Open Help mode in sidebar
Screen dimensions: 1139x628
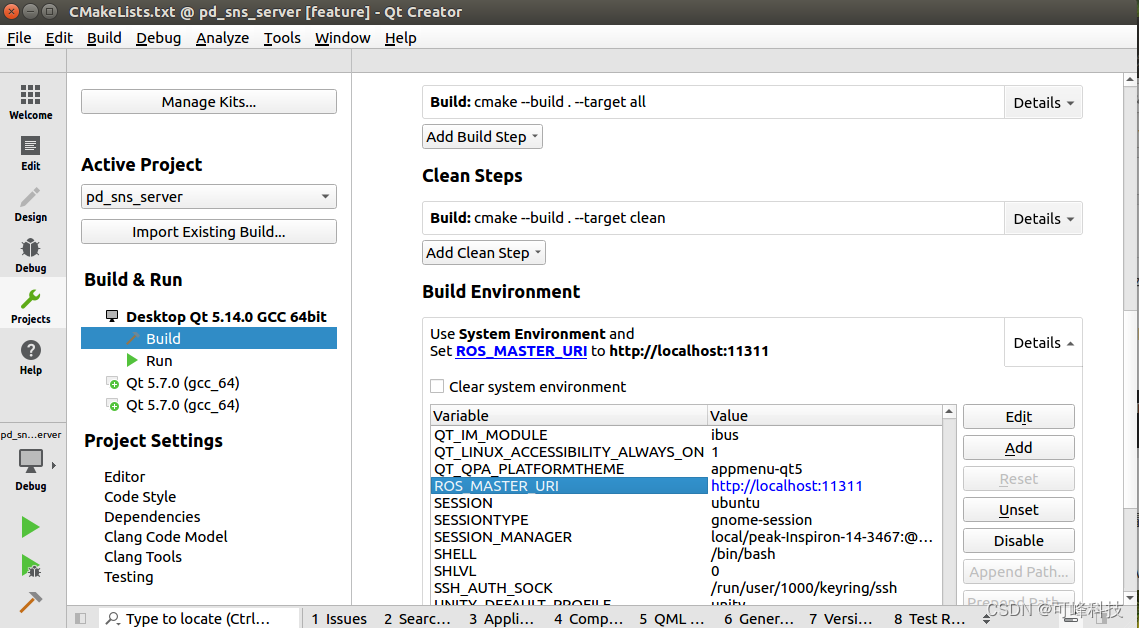31,357
